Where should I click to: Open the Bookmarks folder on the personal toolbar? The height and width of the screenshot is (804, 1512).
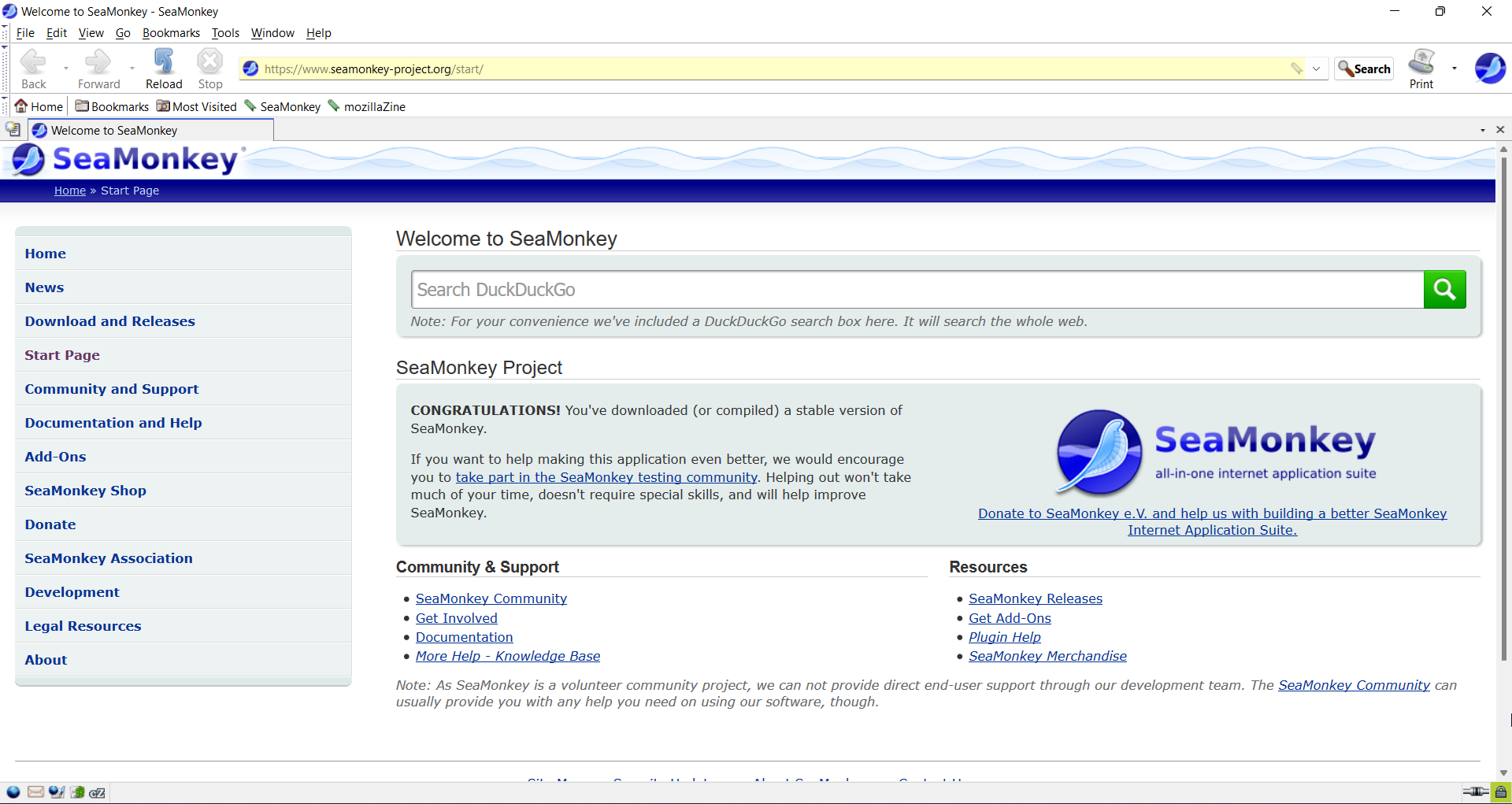112,106
